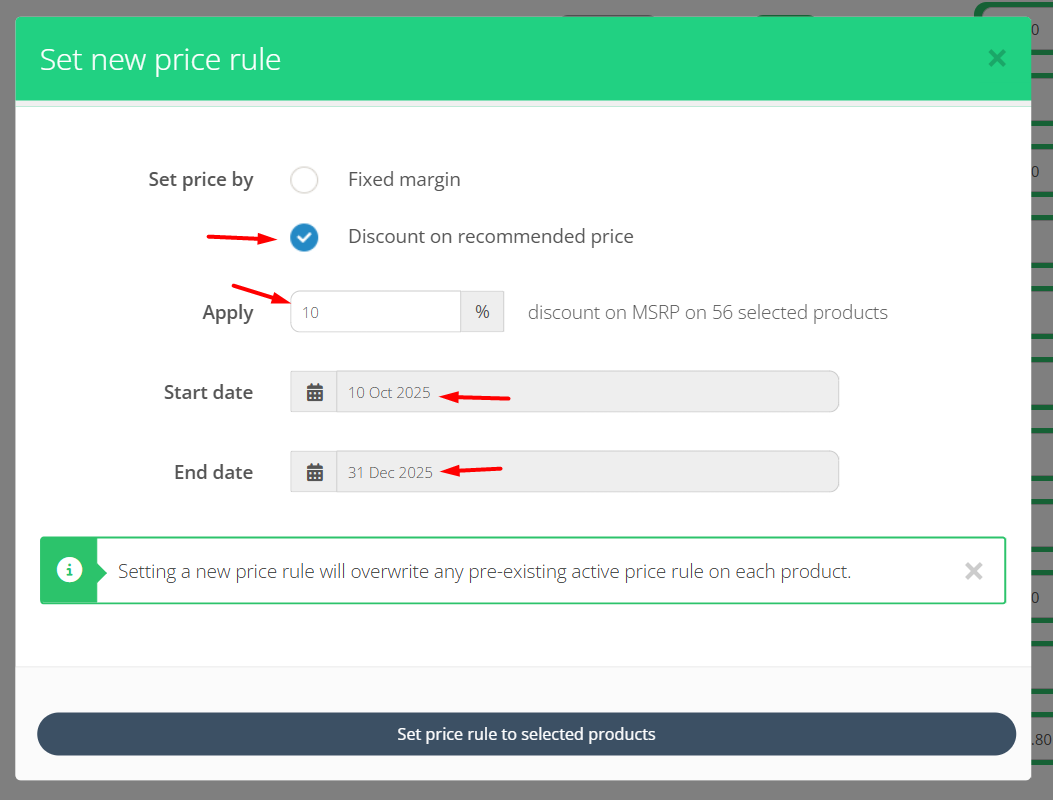
Task: Close the Set new price rule dialog
Action: click(x=996, y=59)
